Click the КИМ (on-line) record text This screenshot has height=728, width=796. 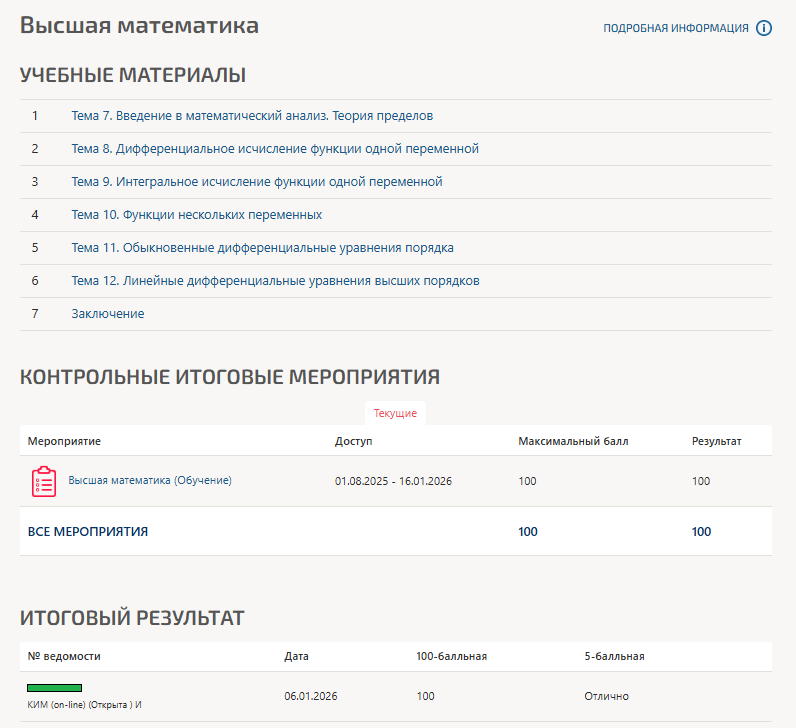(85, 705)
